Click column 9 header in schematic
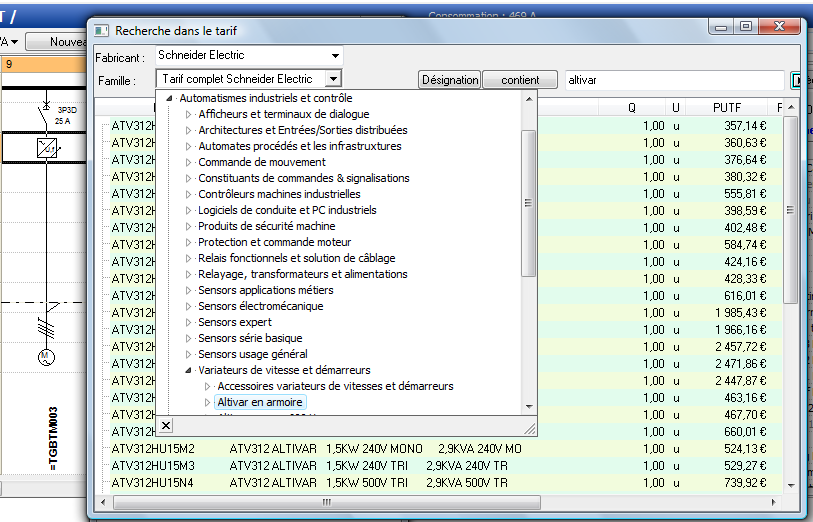Viewport: 813px width, 522px height. (44, 64)
